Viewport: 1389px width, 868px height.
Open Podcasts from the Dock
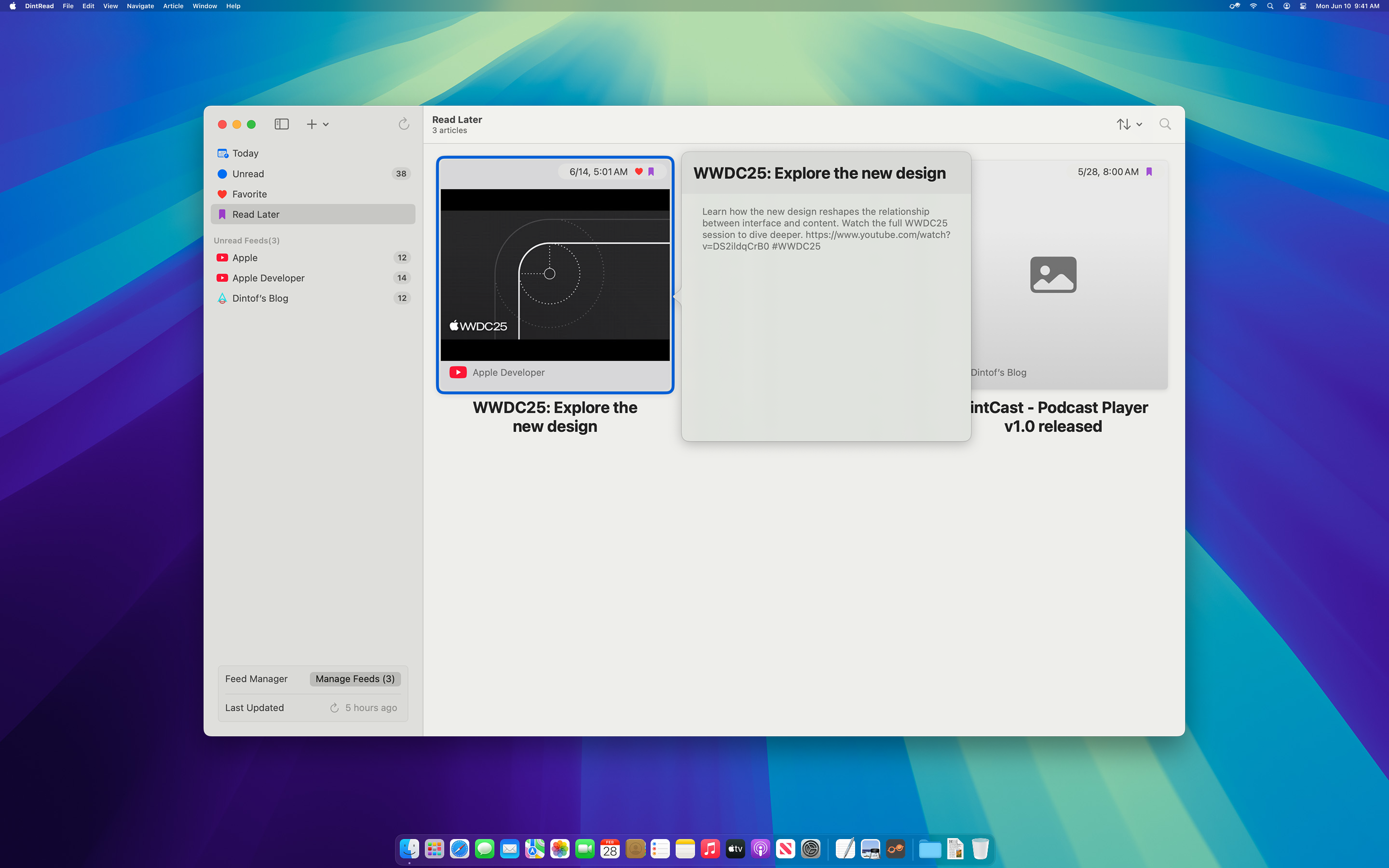coord(761,849)
